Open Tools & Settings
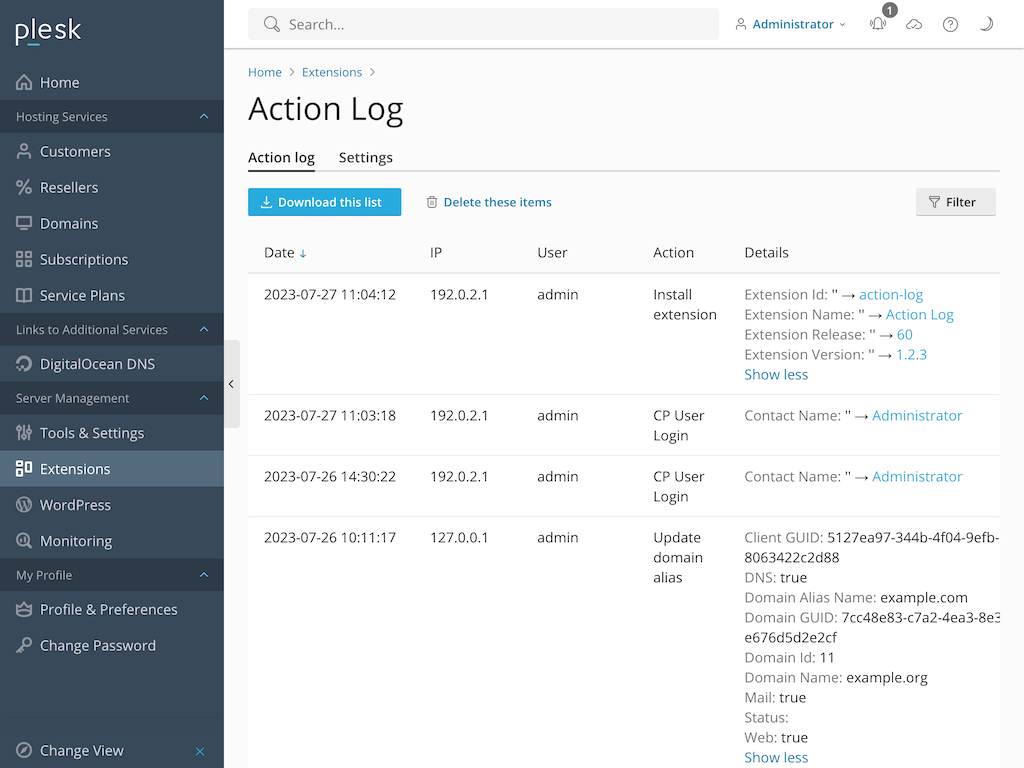This screenshot has width=1024, height=768. point(92,433)
